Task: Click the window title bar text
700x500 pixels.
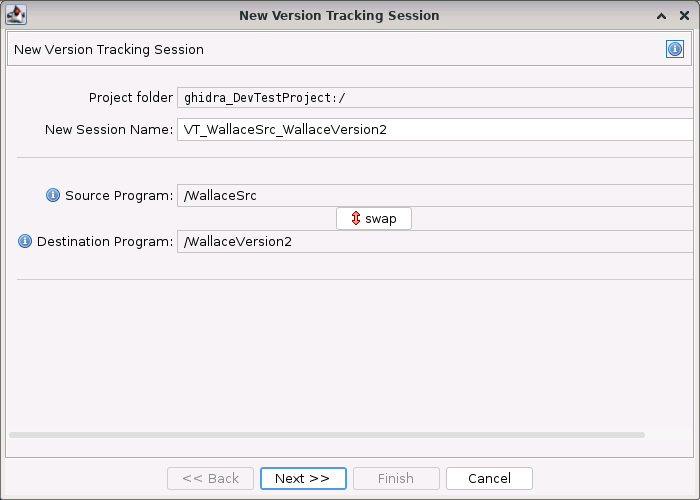Action: (339, 16)
